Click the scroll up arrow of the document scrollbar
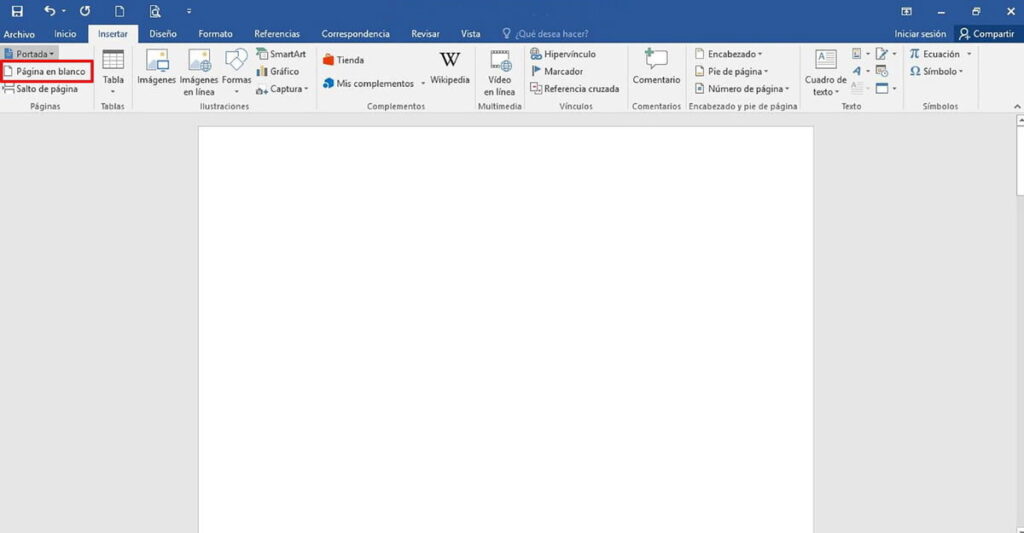The width and height of the screenshot is (1024, 533). click(1020, 120)
